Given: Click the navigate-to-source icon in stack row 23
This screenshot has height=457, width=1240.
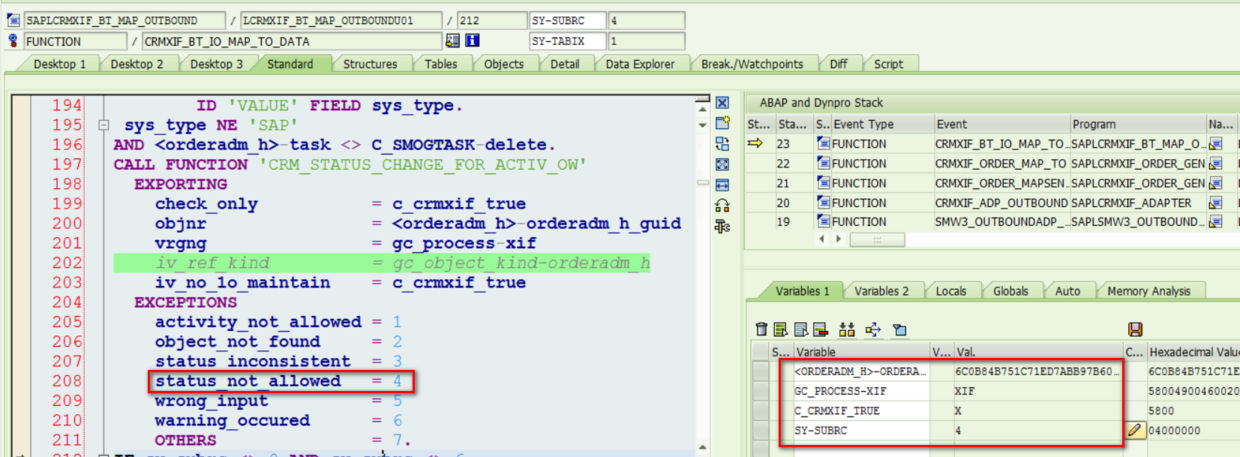Looking at the screenshot, I should [x=1216, y=144].
